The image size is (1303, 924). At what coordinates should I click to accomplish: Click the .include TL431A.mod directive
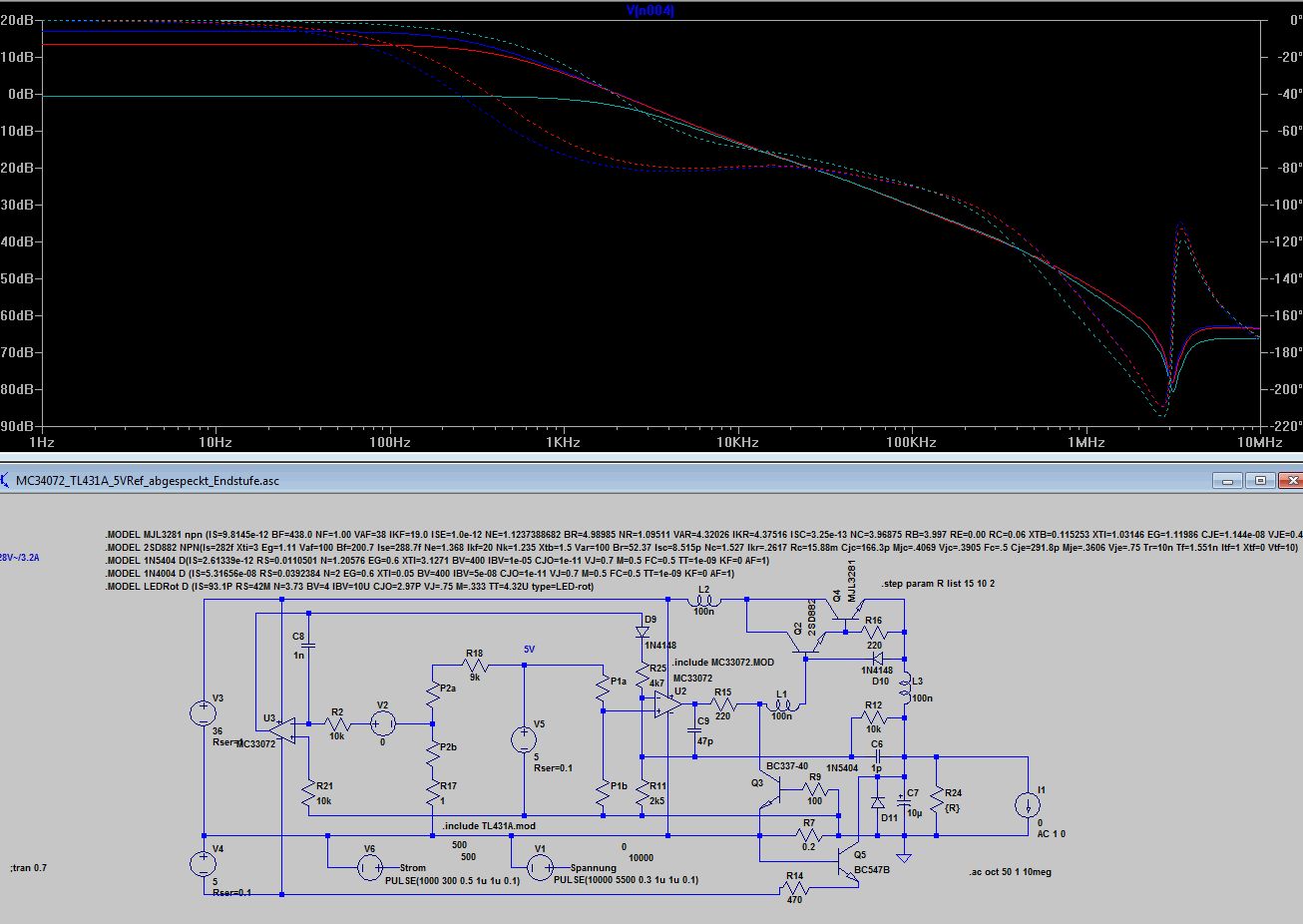coord(489,826)
